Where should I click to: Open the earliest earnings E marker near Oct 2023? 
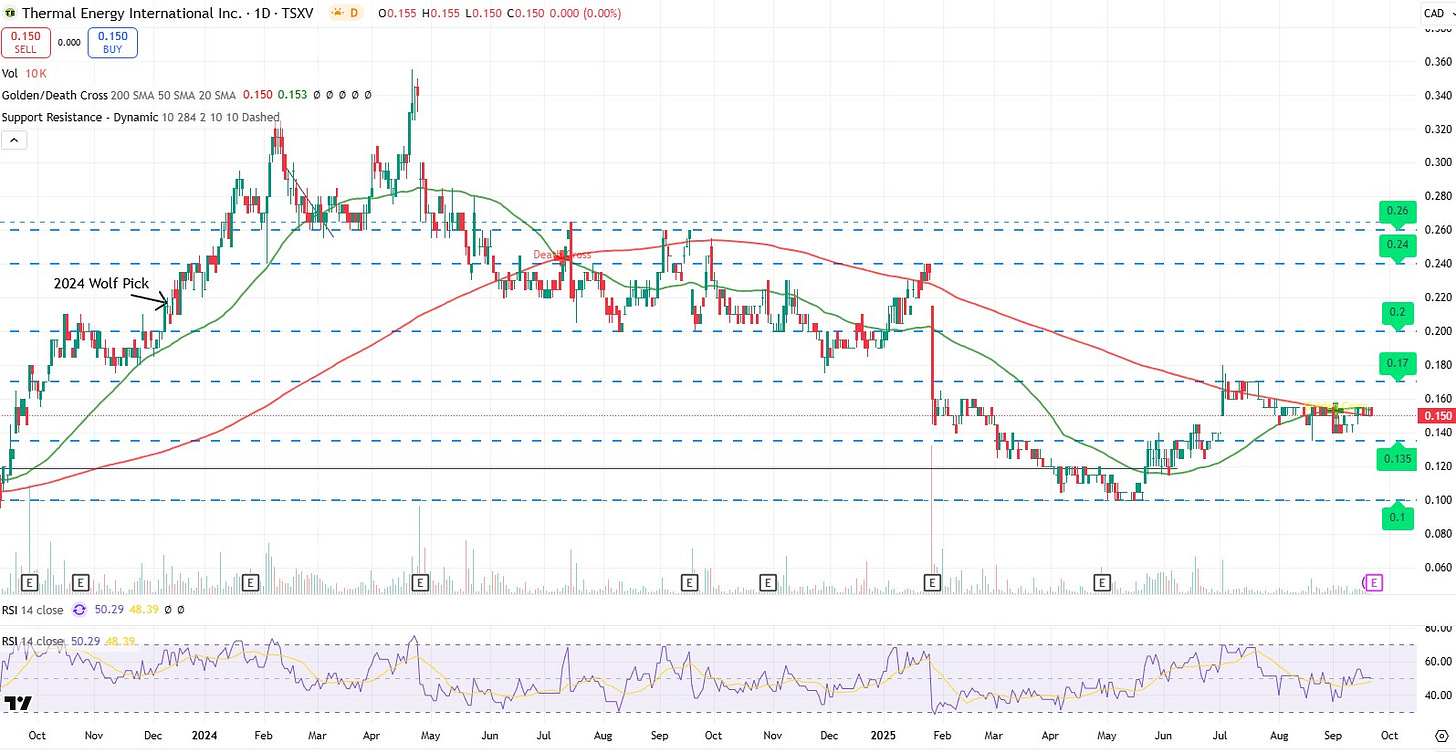pos(30,582)
